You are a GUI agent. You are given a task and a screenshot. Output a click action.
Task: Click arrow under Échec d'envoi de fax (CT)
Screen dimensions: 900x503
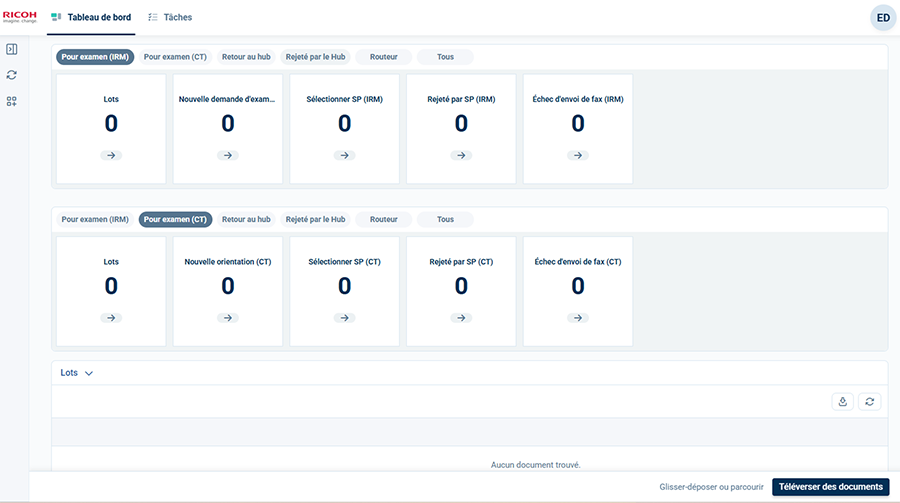578,317
